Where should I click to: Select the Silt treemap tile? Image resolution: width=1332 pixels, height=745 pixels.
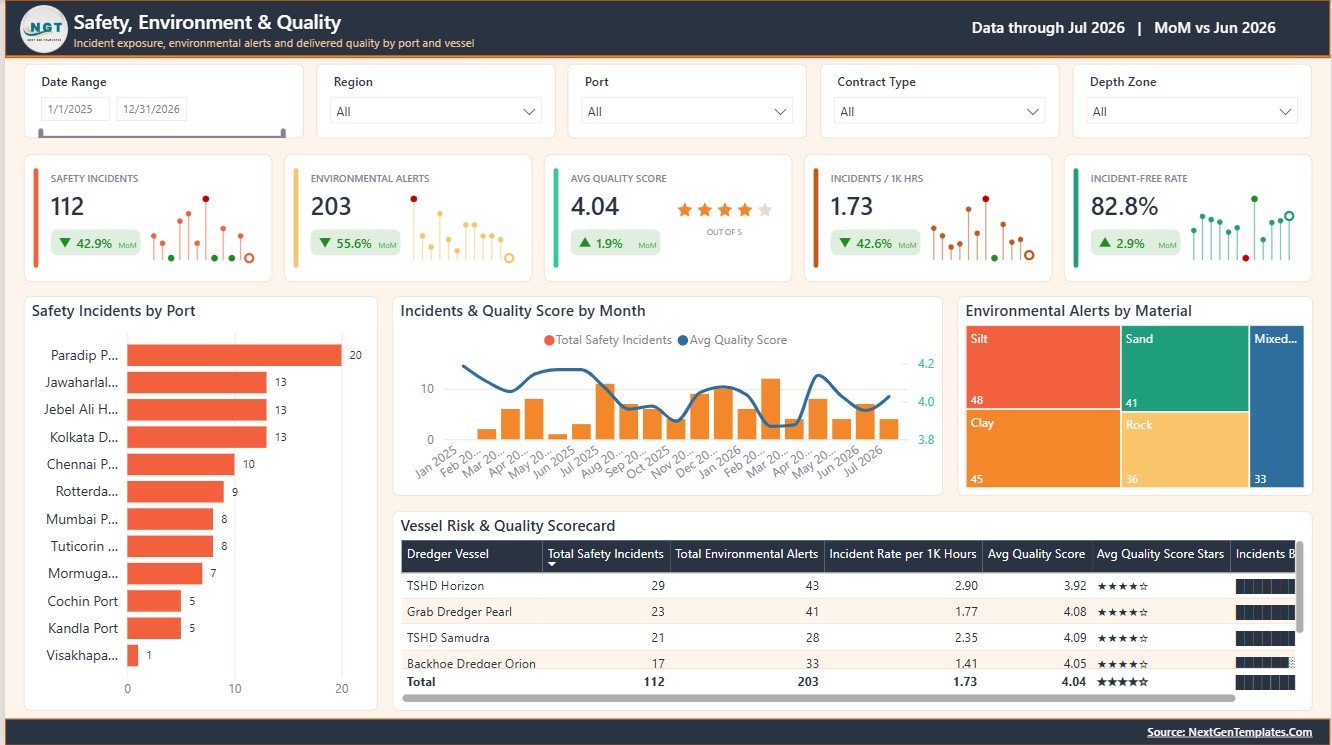1043,367
